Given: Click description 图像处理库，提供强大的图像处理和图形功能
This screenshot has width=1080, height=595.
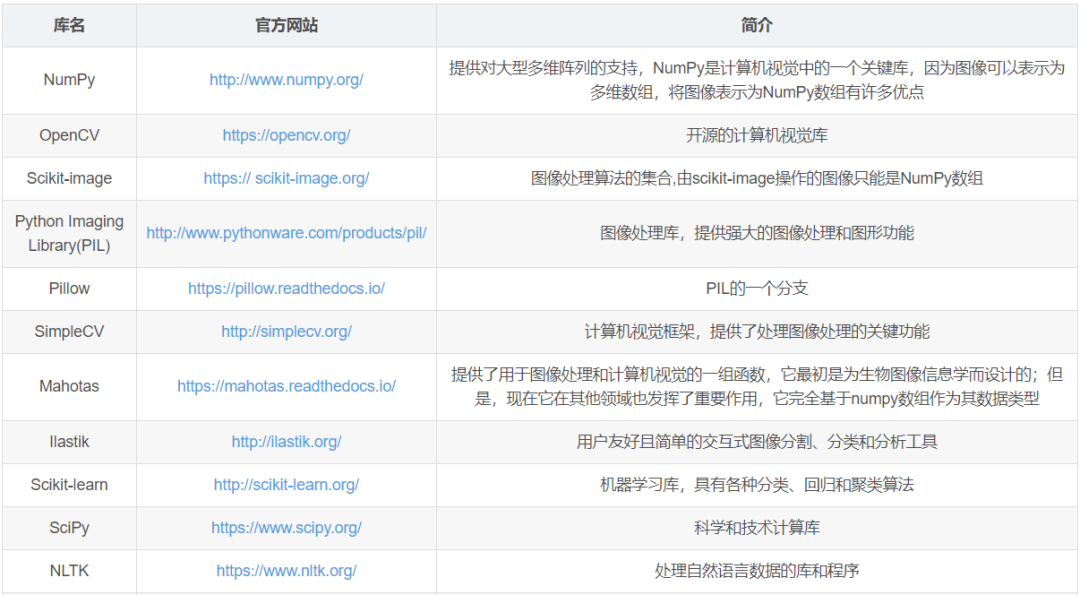Looking at the screenshot, I should click(756, 233).
